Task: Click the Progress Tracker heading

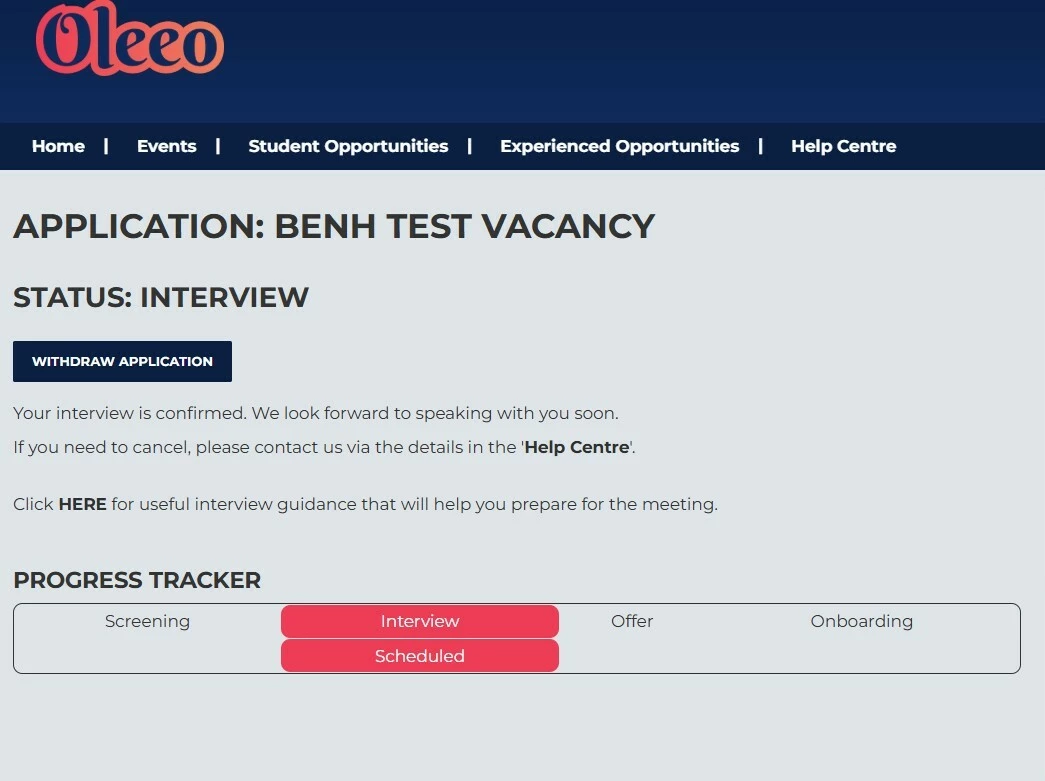Action: (x=137, y=580)
